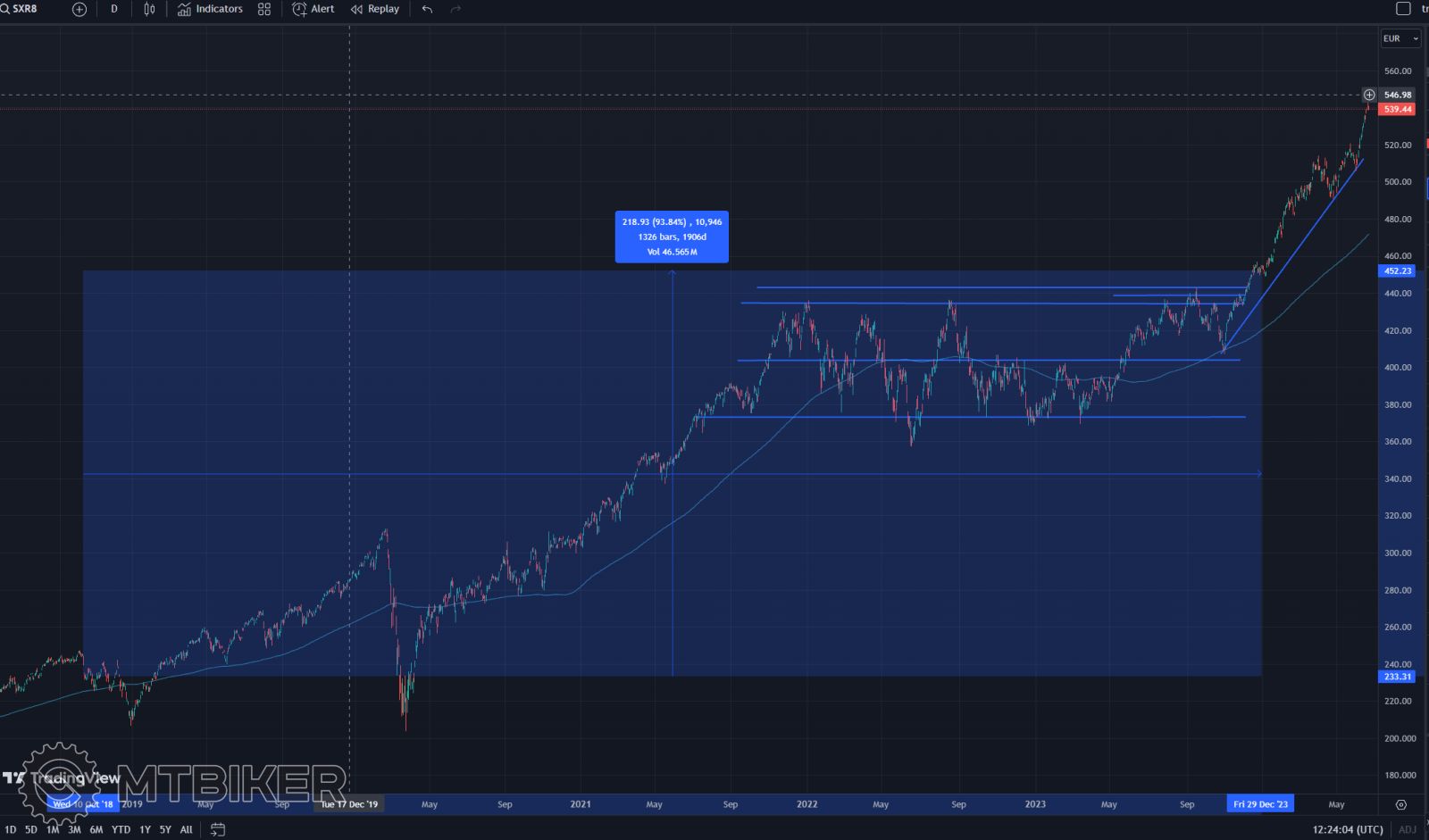
Task: Select the YTD date range
Action: click(121, 829)
